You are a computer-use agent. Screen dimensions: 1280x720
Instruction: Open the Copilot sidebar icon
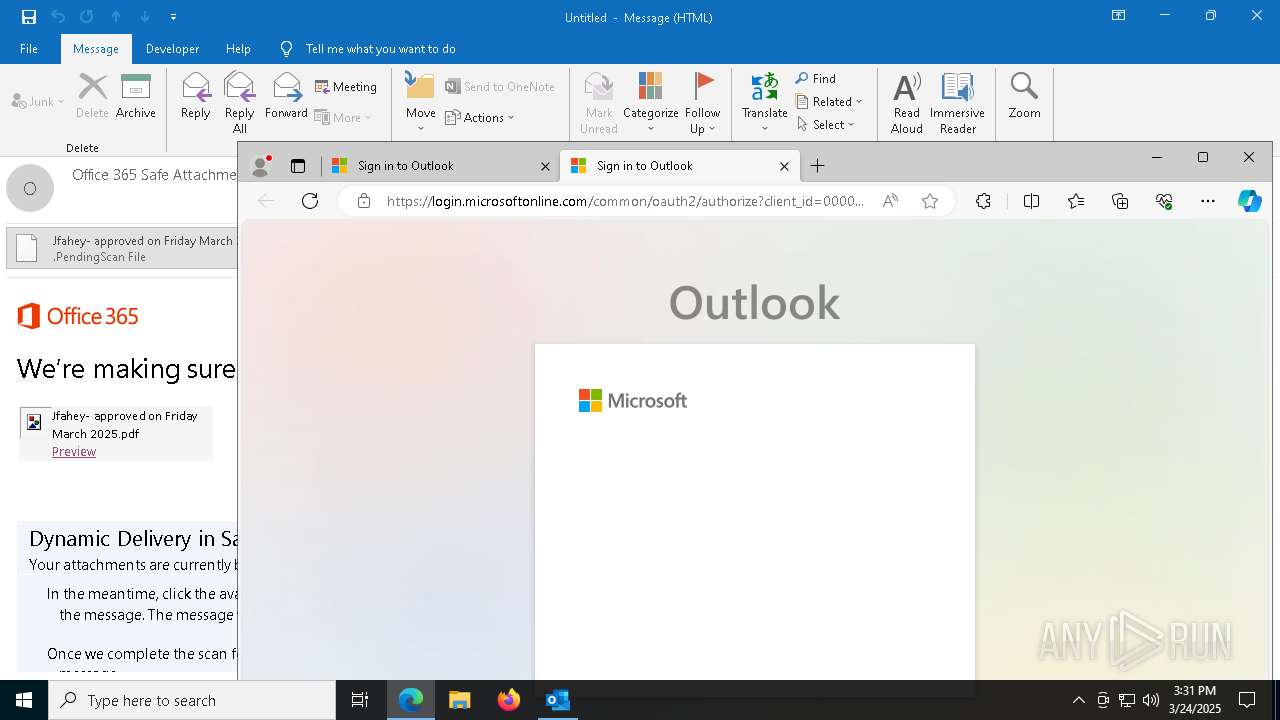1250,201
